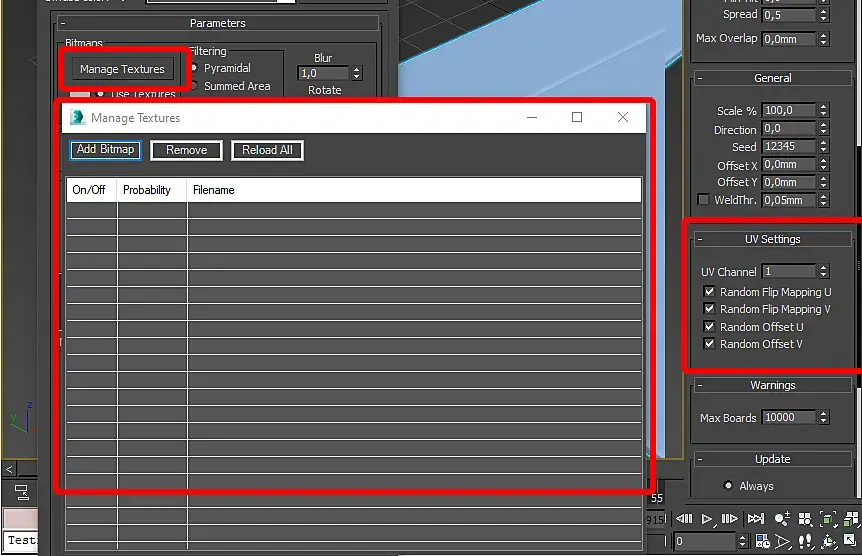Select Pyramidal filtering option
862x556 pixels.
194,68
